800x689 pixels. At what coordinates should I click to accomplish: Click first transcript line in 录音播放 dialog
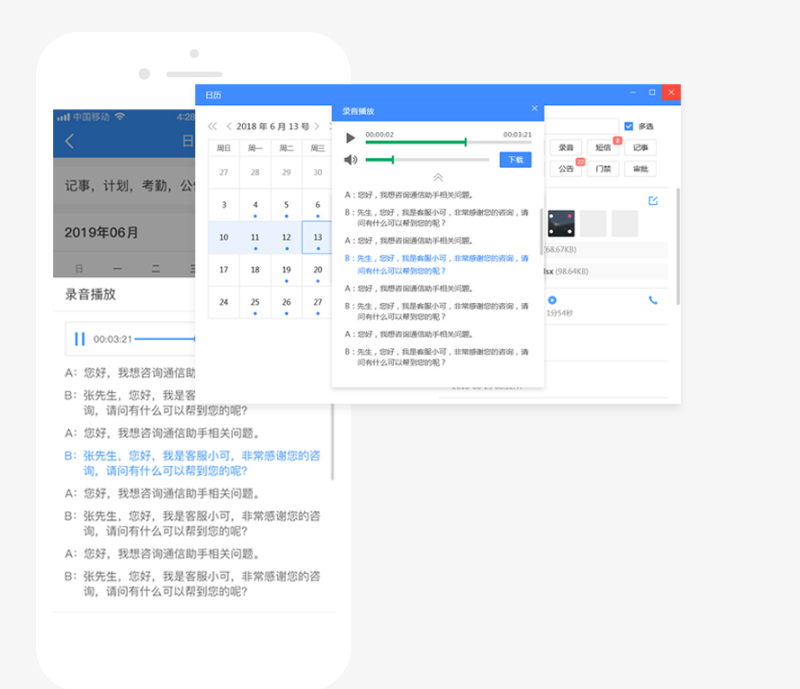point(409,195)
